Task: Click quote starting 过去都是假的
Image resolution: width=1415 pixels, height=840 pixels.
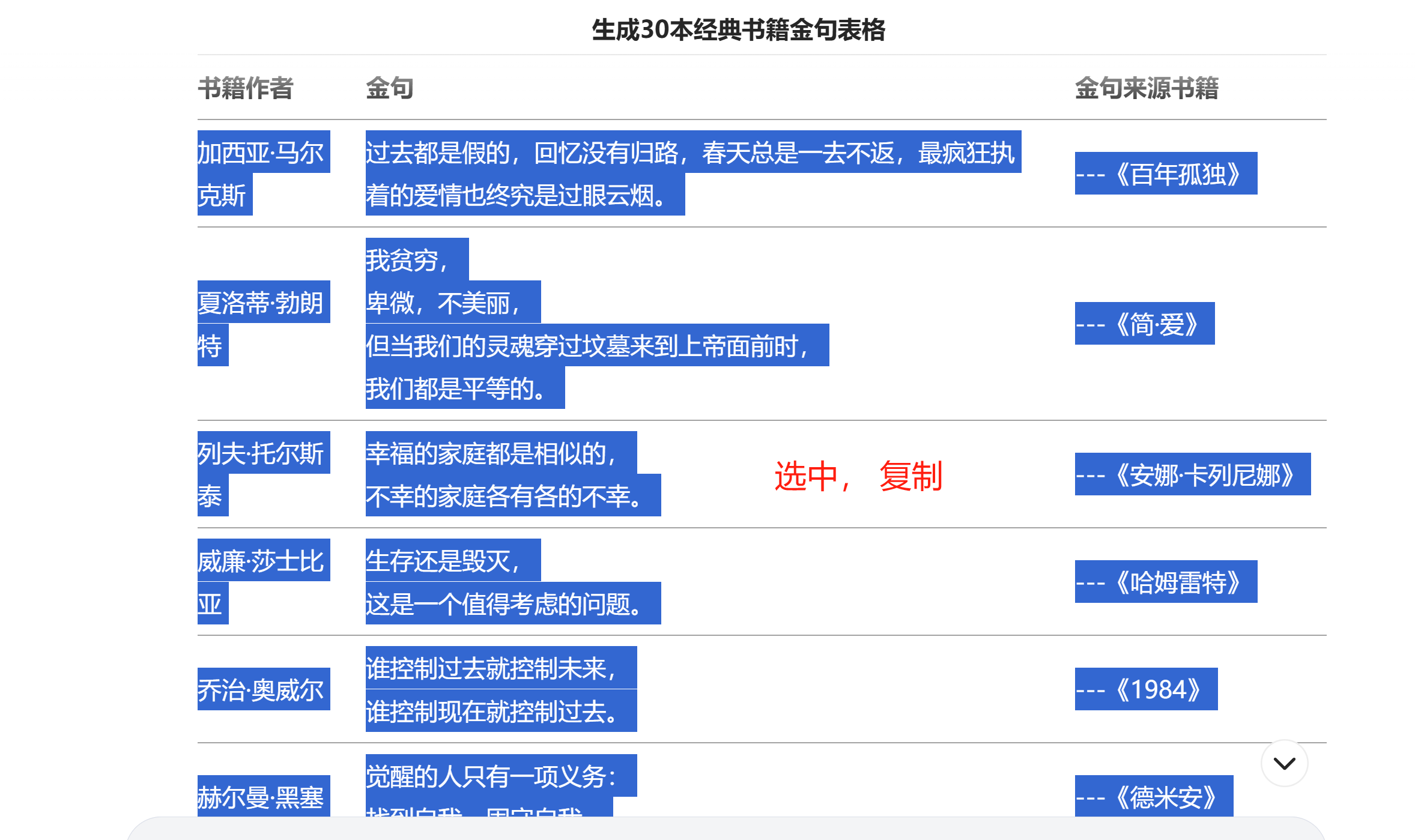Action: click(x=693, y=173)
